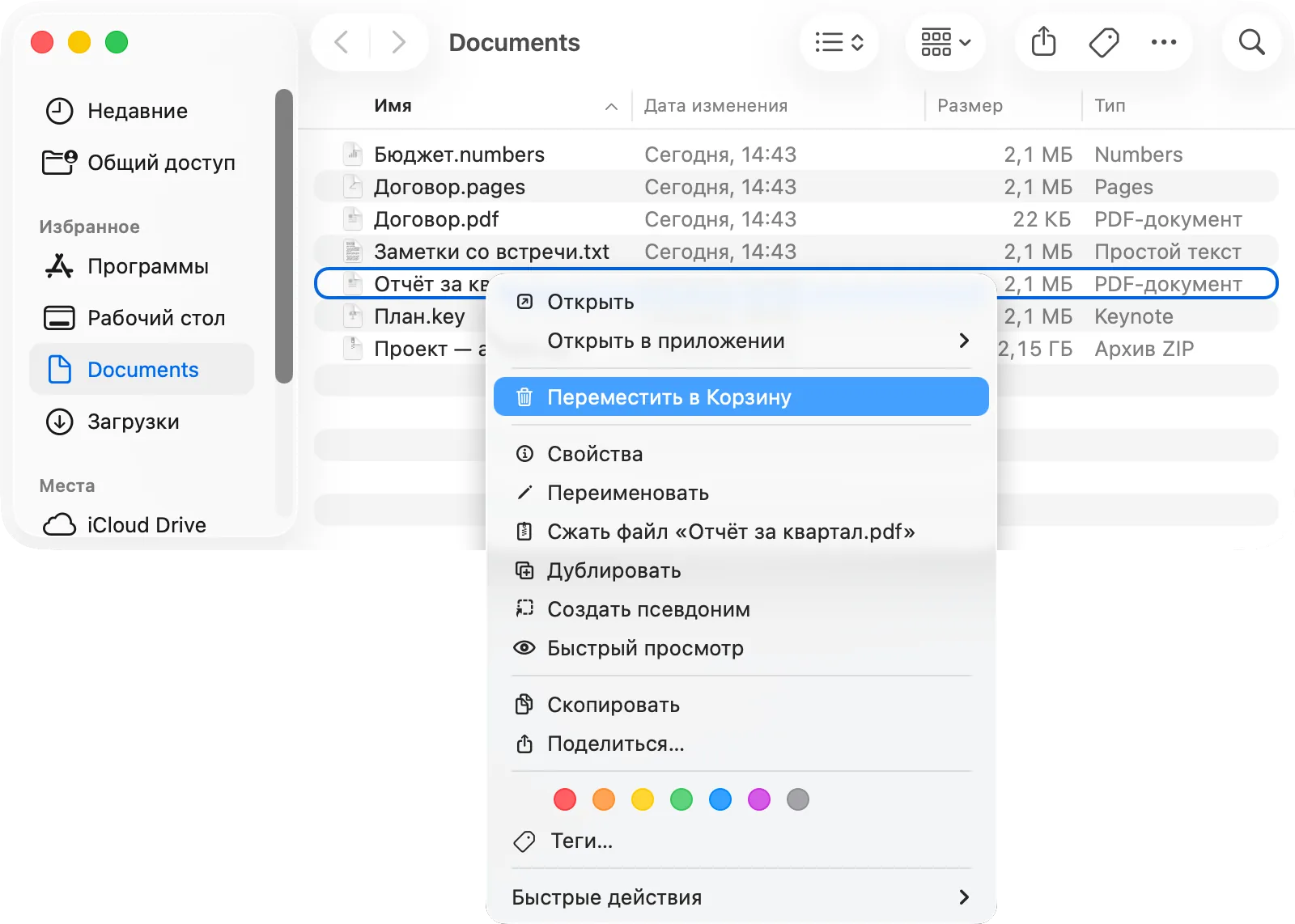Viewport: 1295px width, 924px height.
Task: Choose Теги… in the context menu
Action: (x=741, y=841)
